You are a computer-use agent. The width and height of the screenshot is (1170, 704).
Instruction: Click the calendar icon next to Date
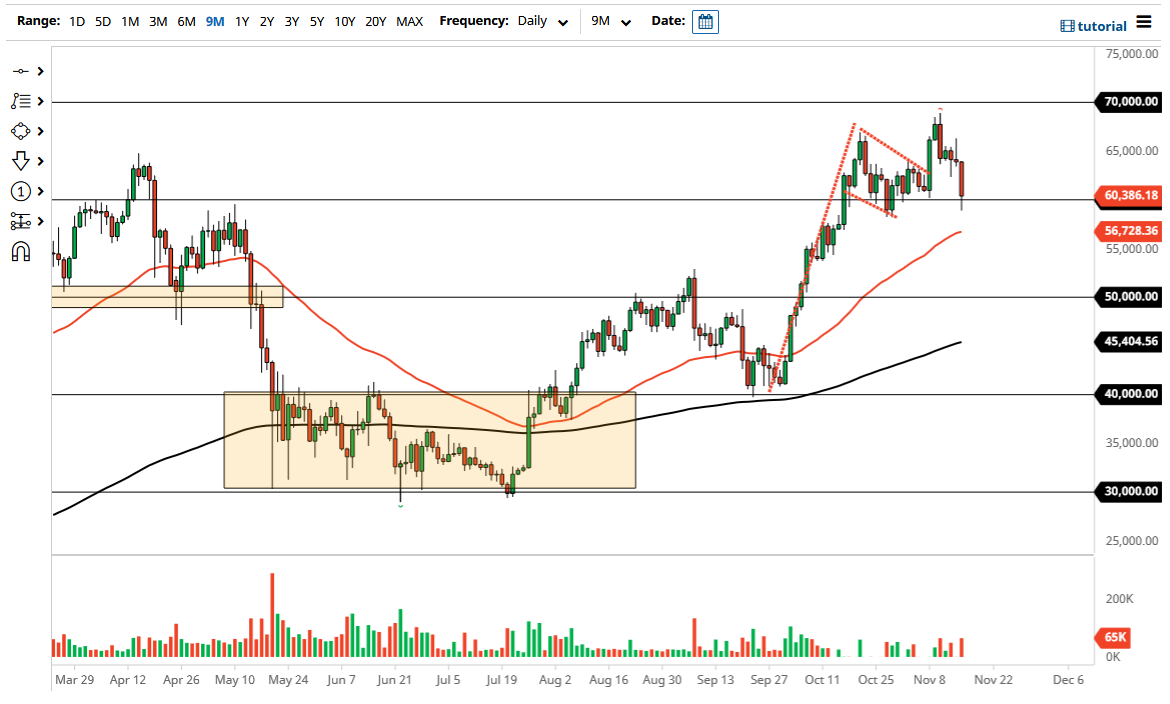coord(705,21)
